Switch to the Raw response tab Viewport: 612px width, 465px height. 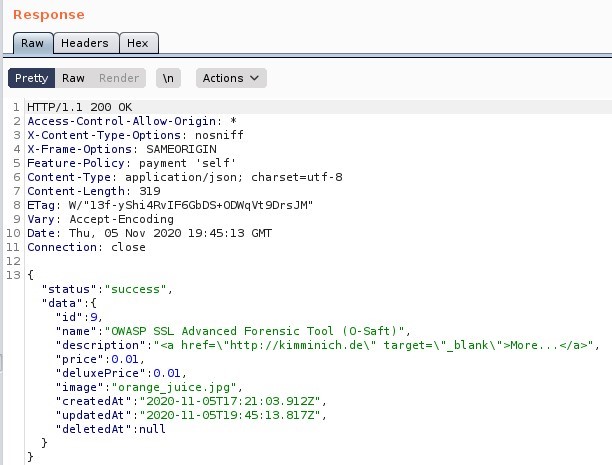(x=33, y=43)
